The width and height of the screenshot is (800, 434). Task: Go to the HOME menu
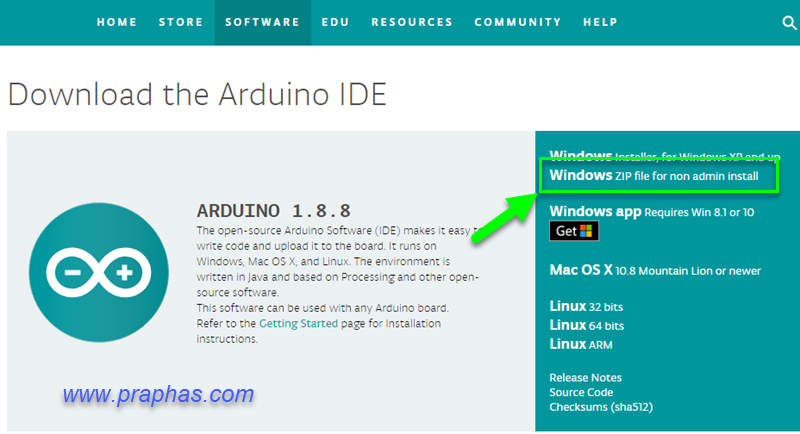tap(117, 22)
